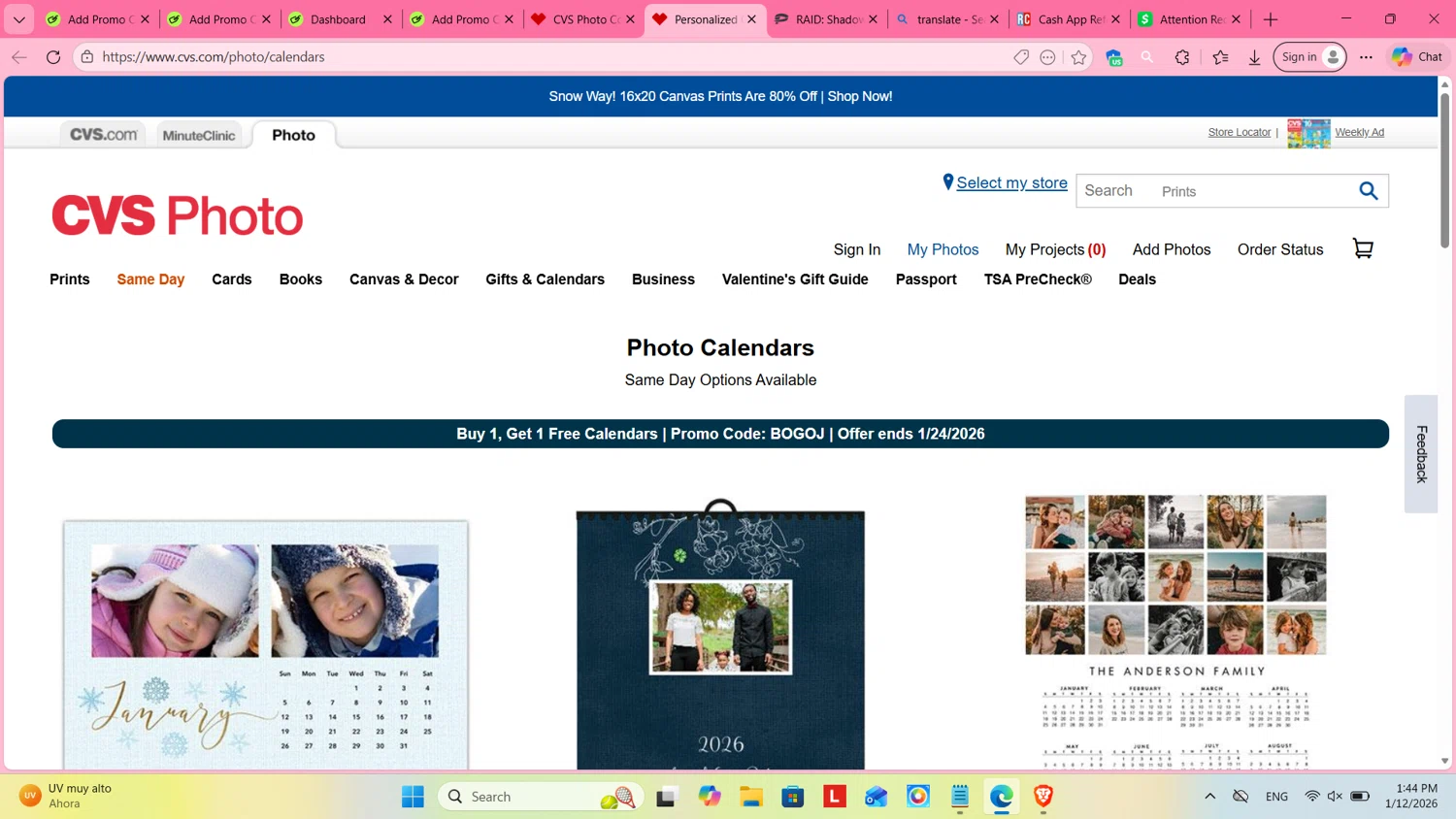Open the shopping cart icon
Viewport: 1456px width, 819px height.
click(x=1363, y=249)
